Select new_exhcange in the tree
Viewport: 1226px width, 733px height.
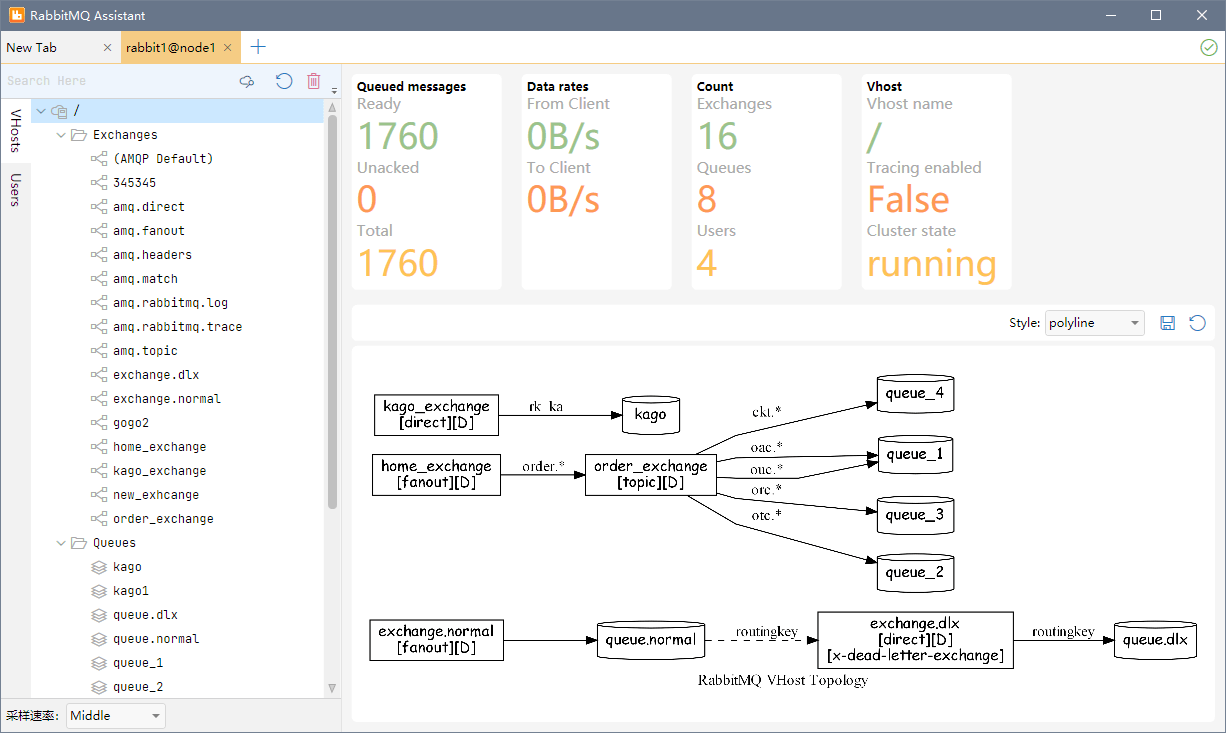(156, 495)
